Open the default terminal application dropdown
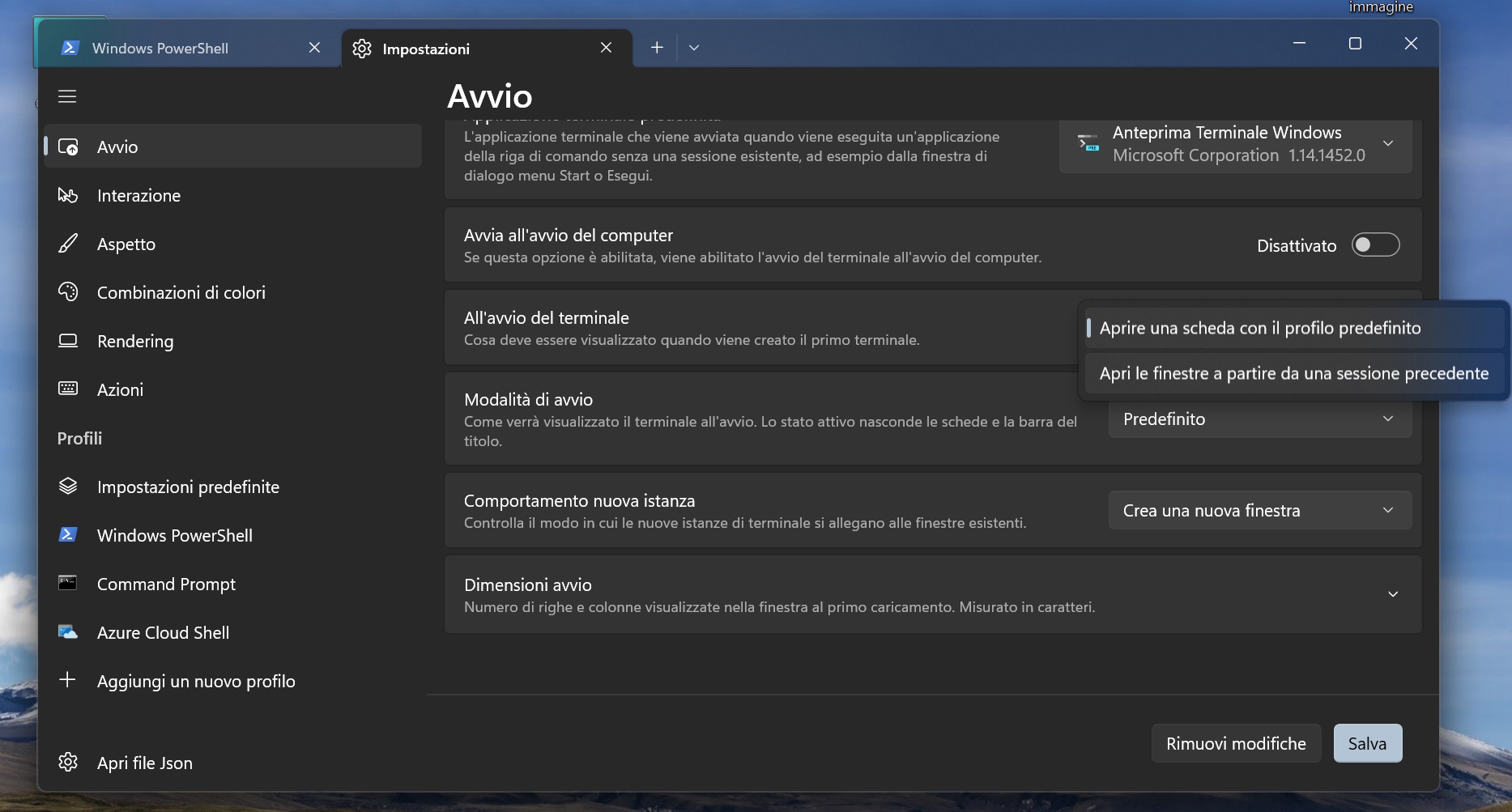1512x812 pixels. [x=1236, y=144]
